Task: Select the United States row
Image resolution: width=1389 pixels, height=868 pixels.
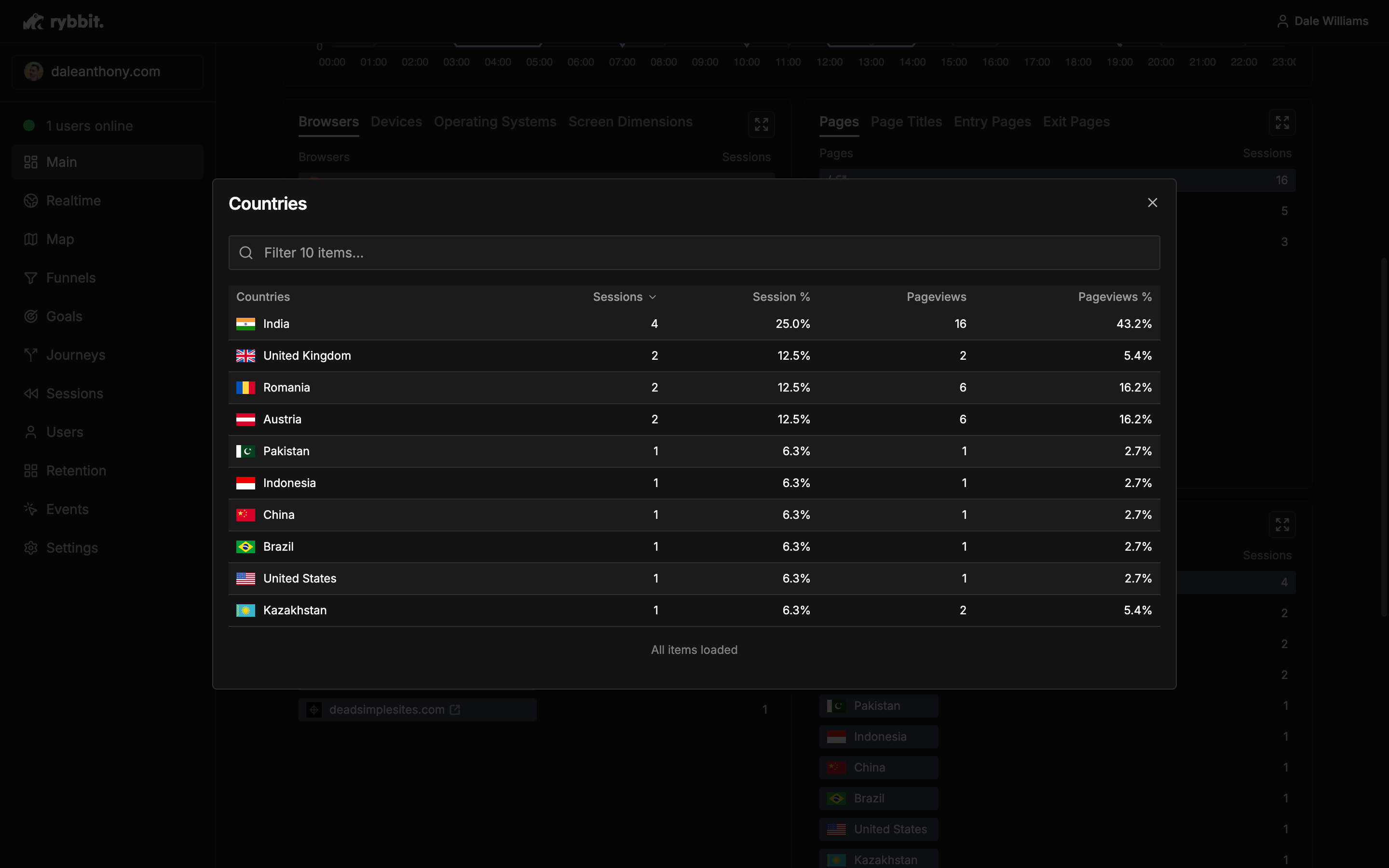Action: click(694, 579)
